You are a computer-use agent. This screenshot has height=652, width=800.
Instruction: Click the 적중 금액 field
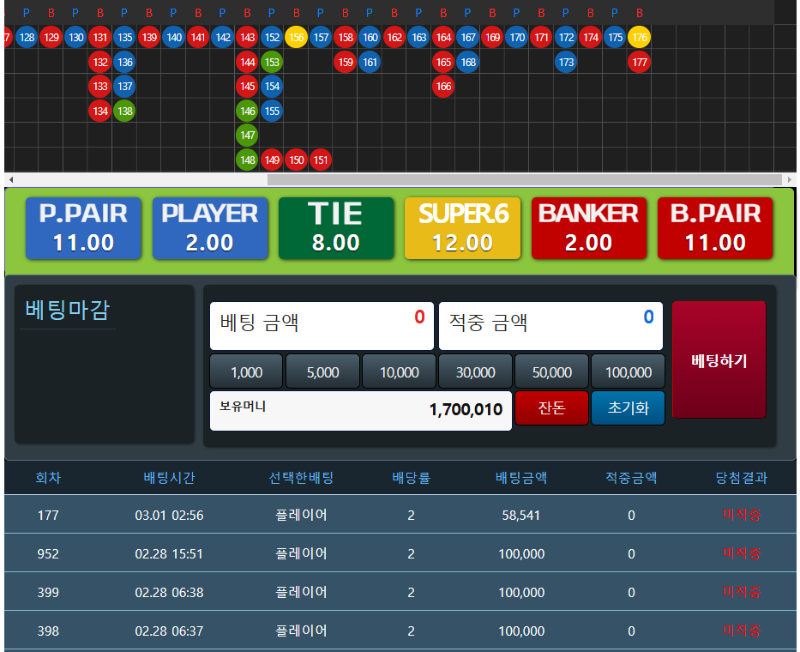pos(551,325)
